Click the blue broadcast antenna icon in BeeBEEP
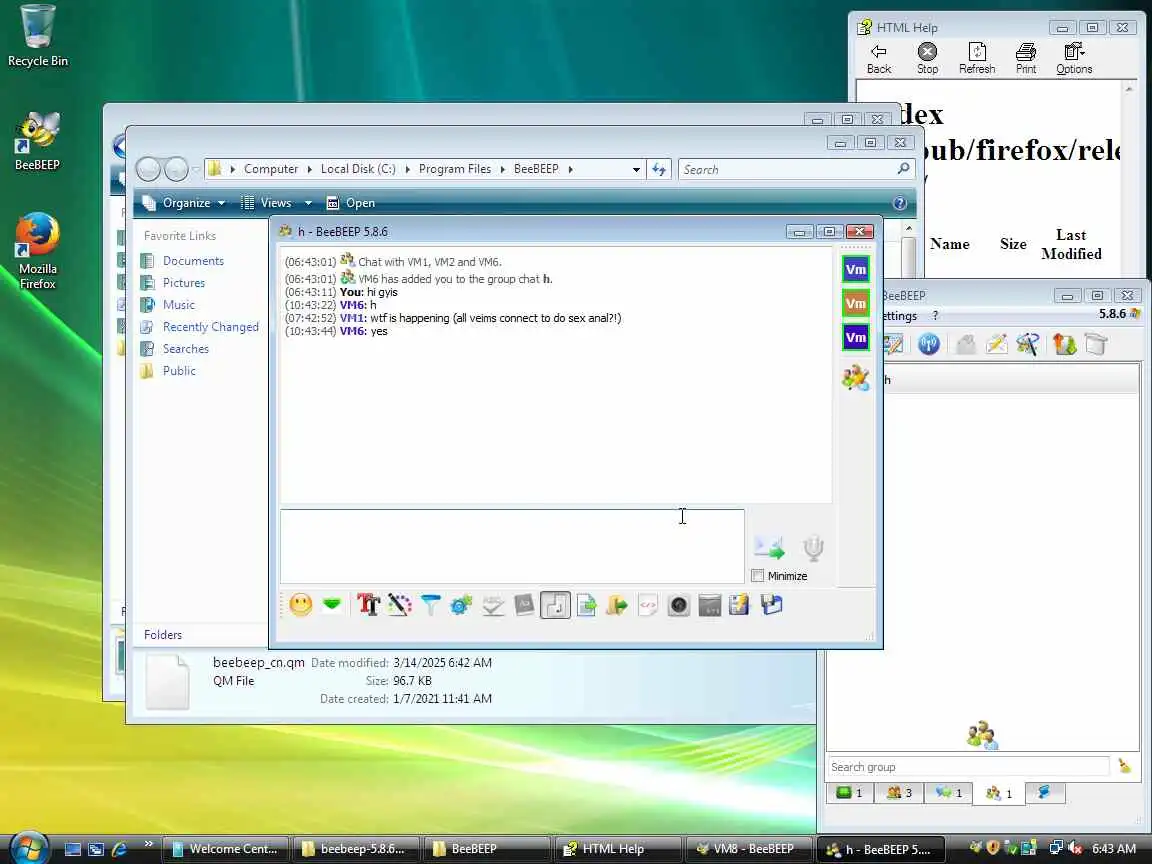 [929, 344]
